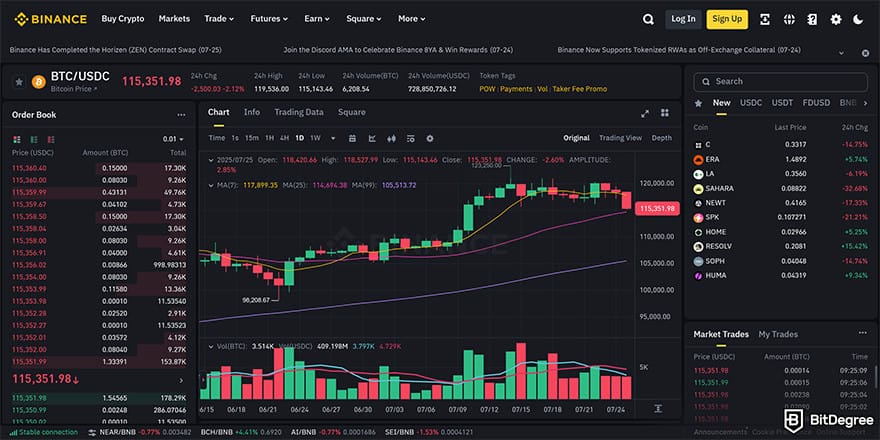Show bids only order book view

point(34,139)
